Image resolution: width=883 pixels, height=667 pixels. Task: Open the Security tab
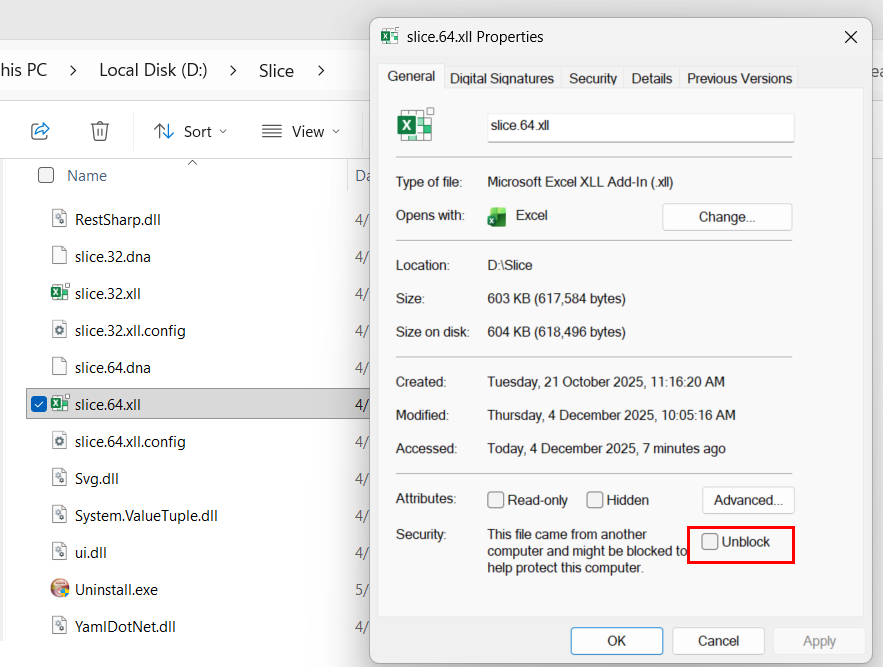592,78
